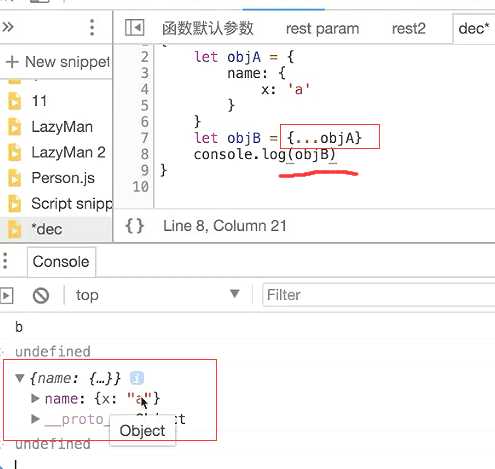This screenshot has height=469, width=495.
Task: Open the drawer three-dot menu beside Console
Action: click(x=5, y=261)
